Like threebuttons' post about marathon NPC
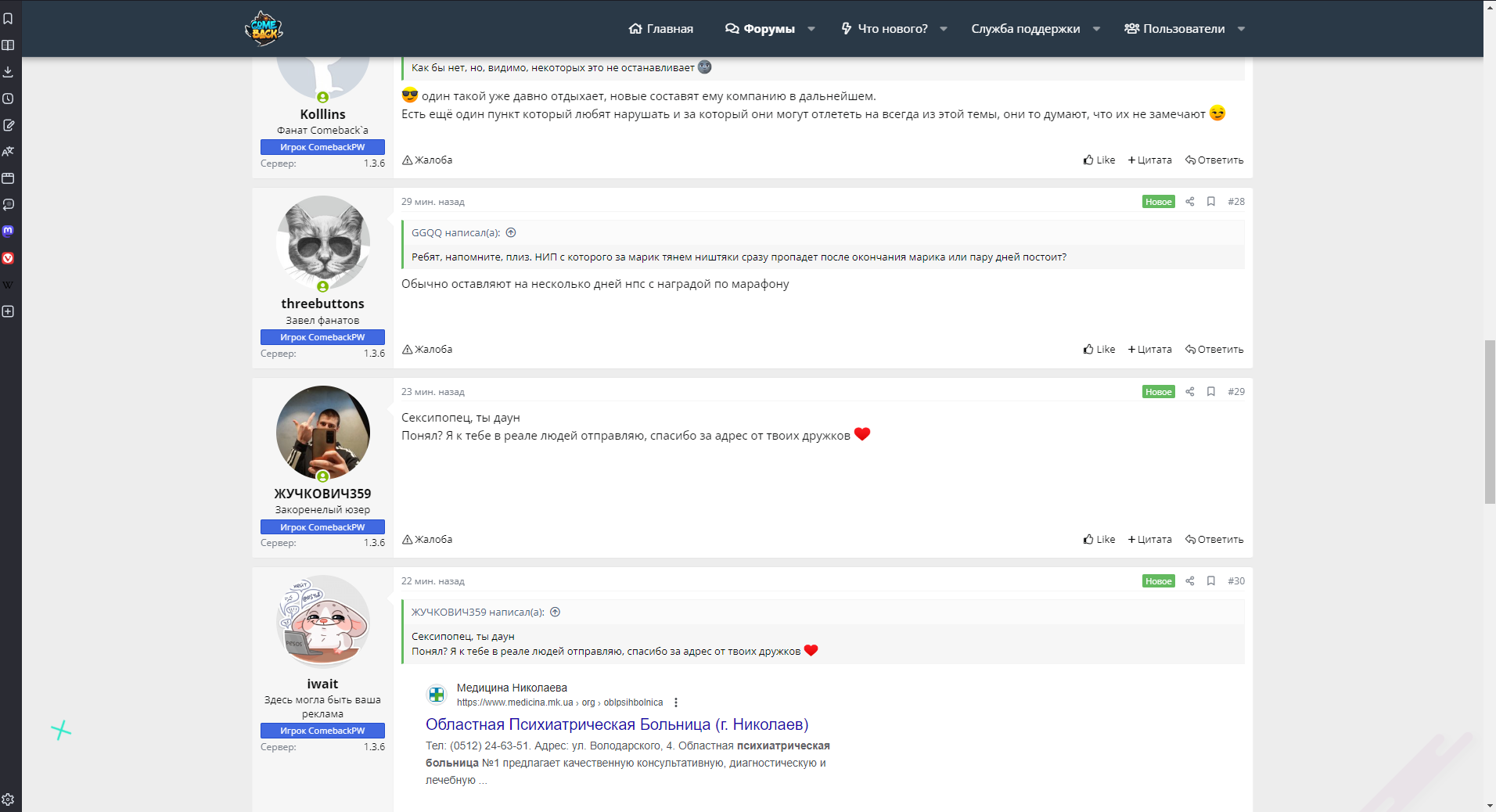Image resolution: width=1496 pixels, height=812 pixels. (1099, 350)
